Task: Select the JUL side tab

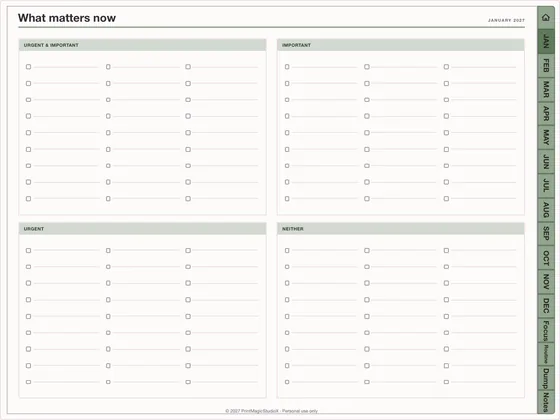Action: 546,185
